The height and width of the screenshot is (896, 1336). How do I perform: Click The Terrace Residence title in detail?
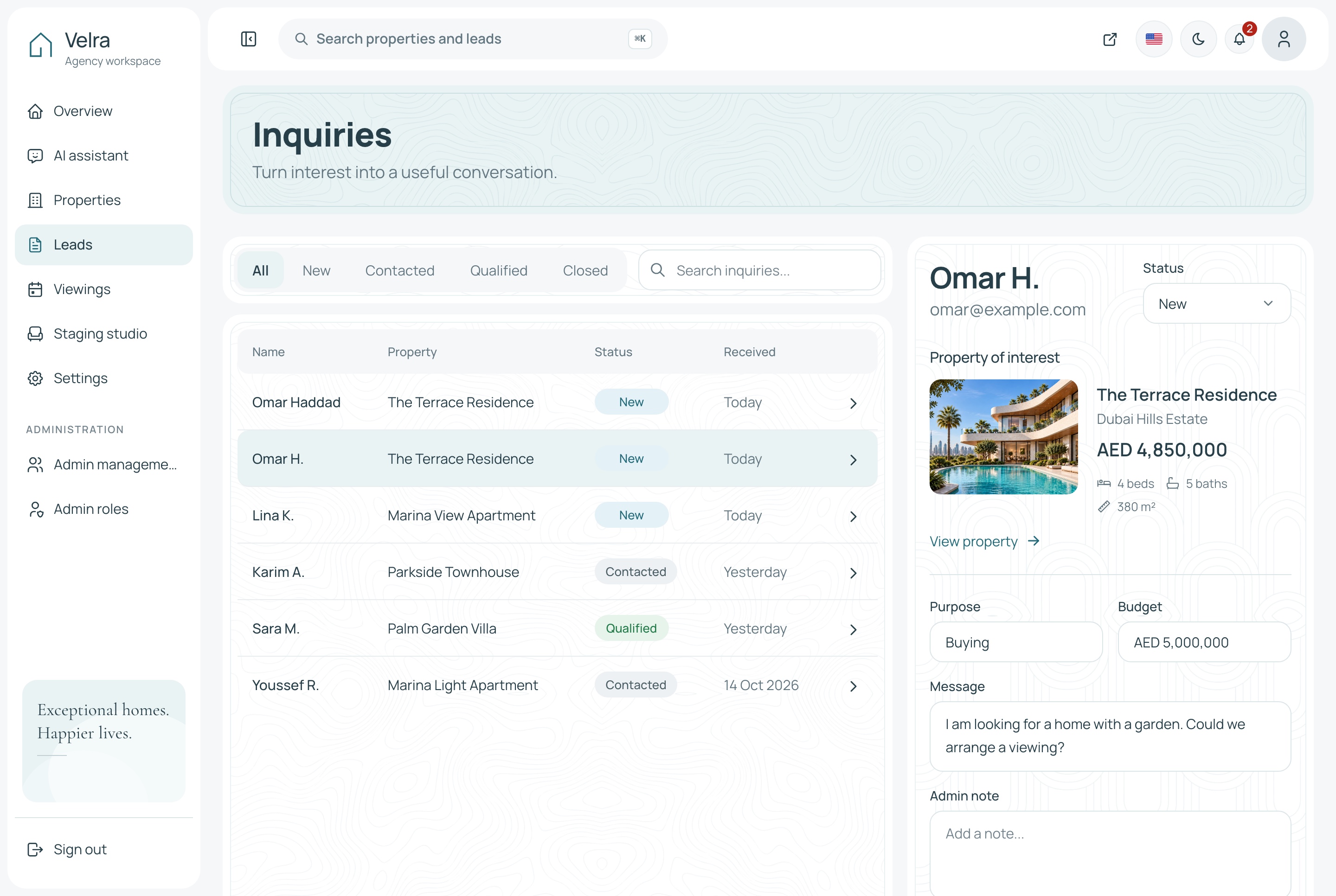(1186, 395)
